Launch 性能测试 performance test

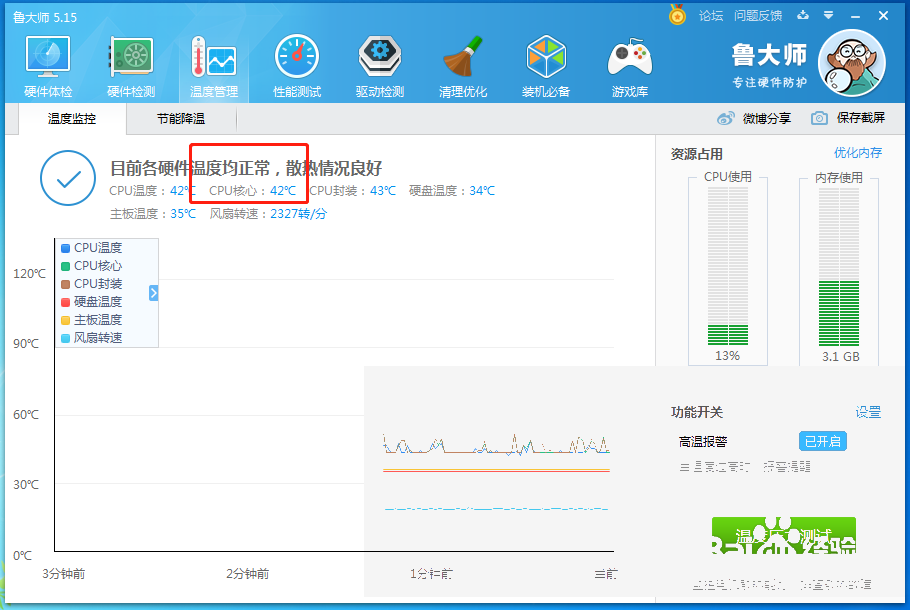pyautogui.click(x=297, y=66)
